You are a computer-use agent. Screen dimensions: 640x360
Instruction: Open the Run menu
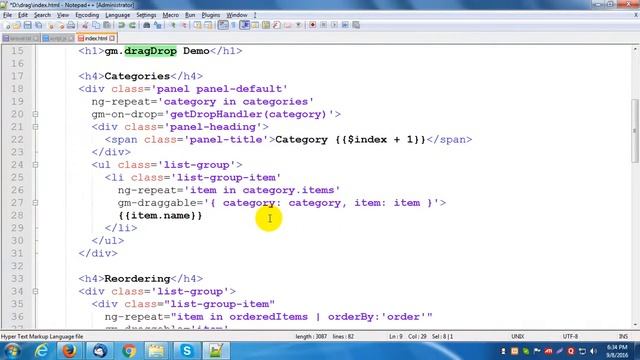pos(190,15)
